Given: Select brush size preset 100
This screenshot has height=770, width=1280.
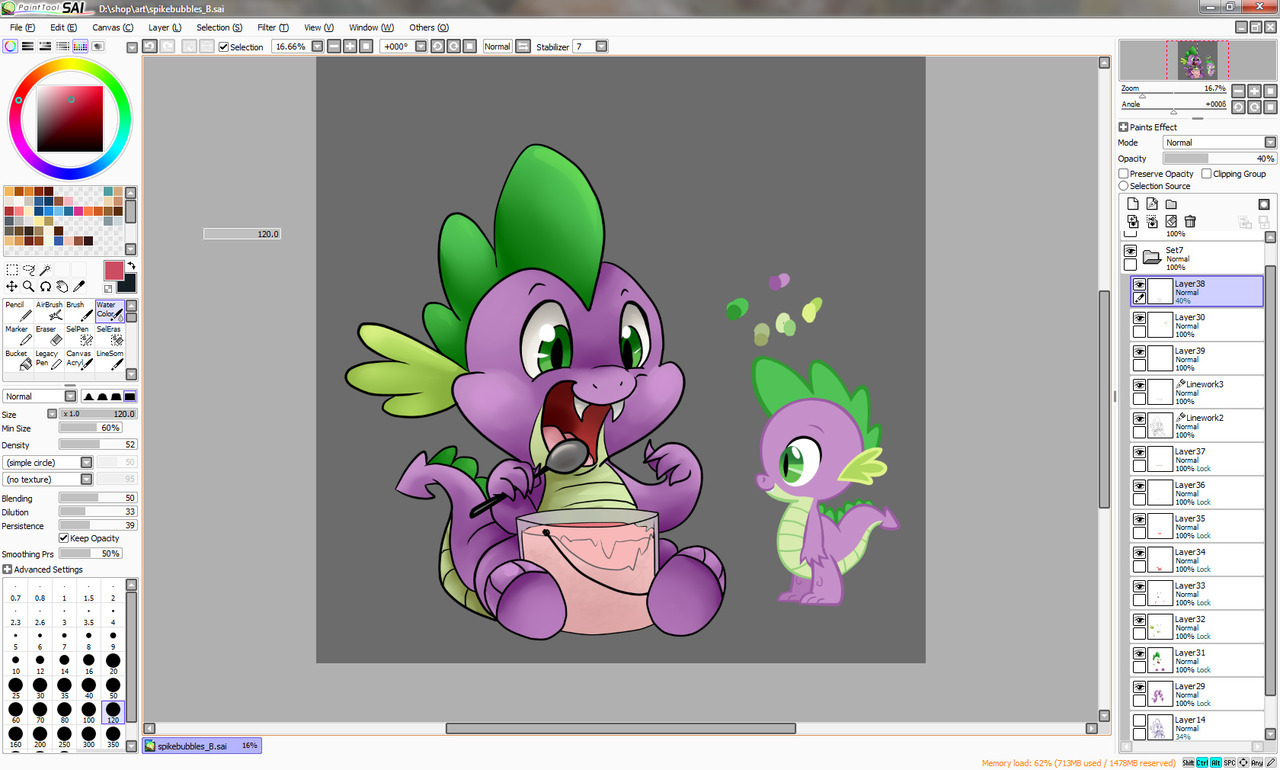Looking at the screenshot, I should (x=89, y=712).
